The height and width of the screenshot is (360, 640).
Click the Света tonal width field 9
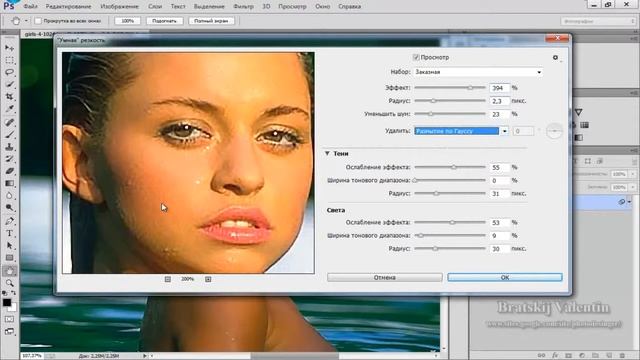click(x=500, y=236)
